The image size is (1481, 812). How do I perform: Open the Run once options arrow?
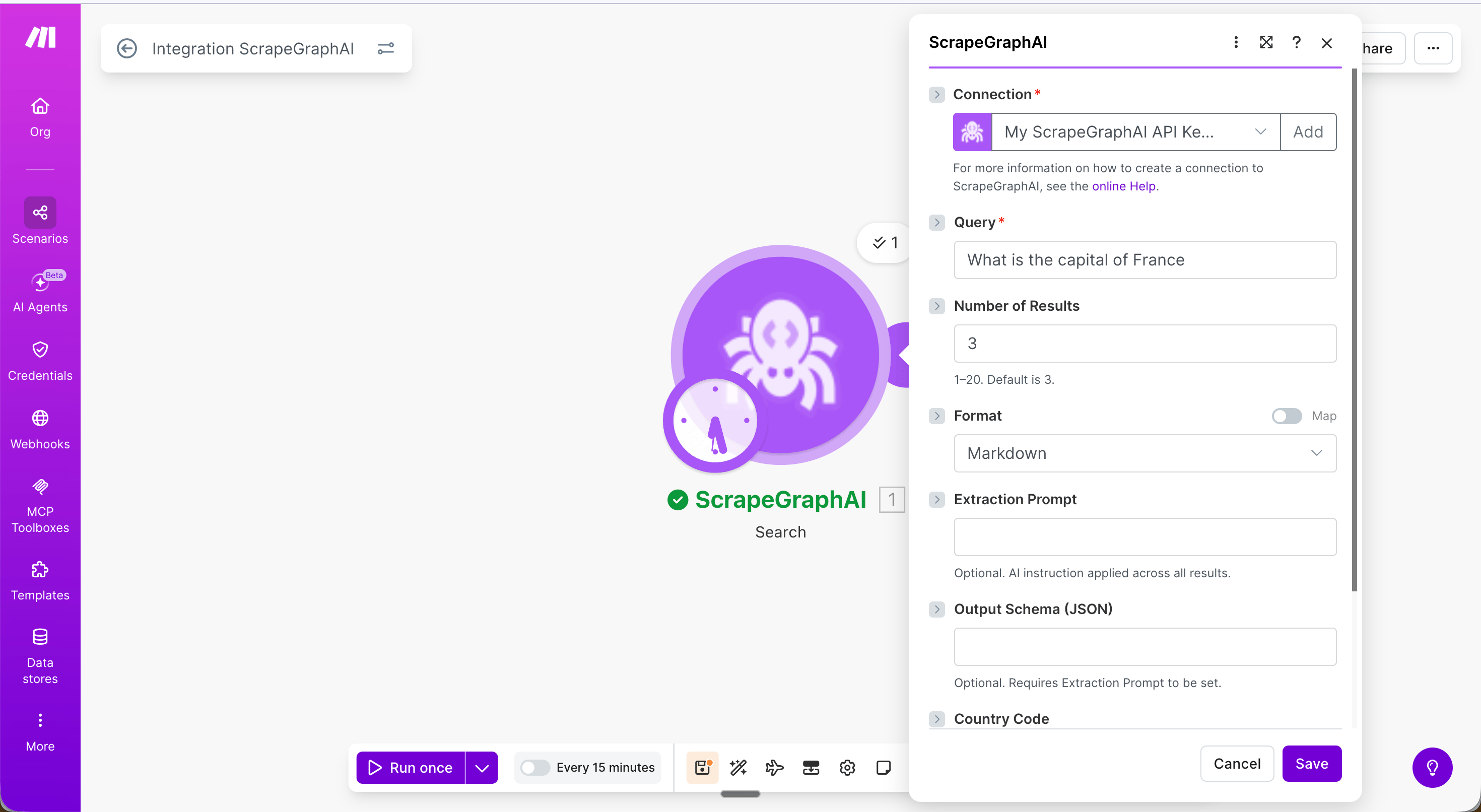click(x=482, y=768)
